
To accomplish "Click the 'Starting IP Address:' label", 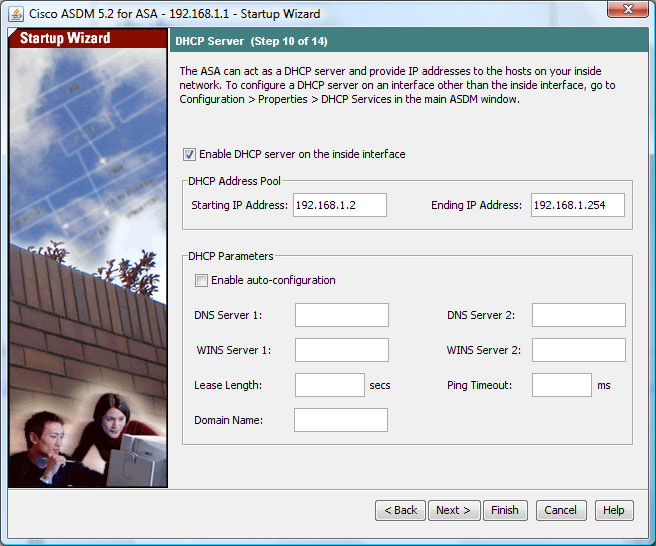I will pos(240,205).
